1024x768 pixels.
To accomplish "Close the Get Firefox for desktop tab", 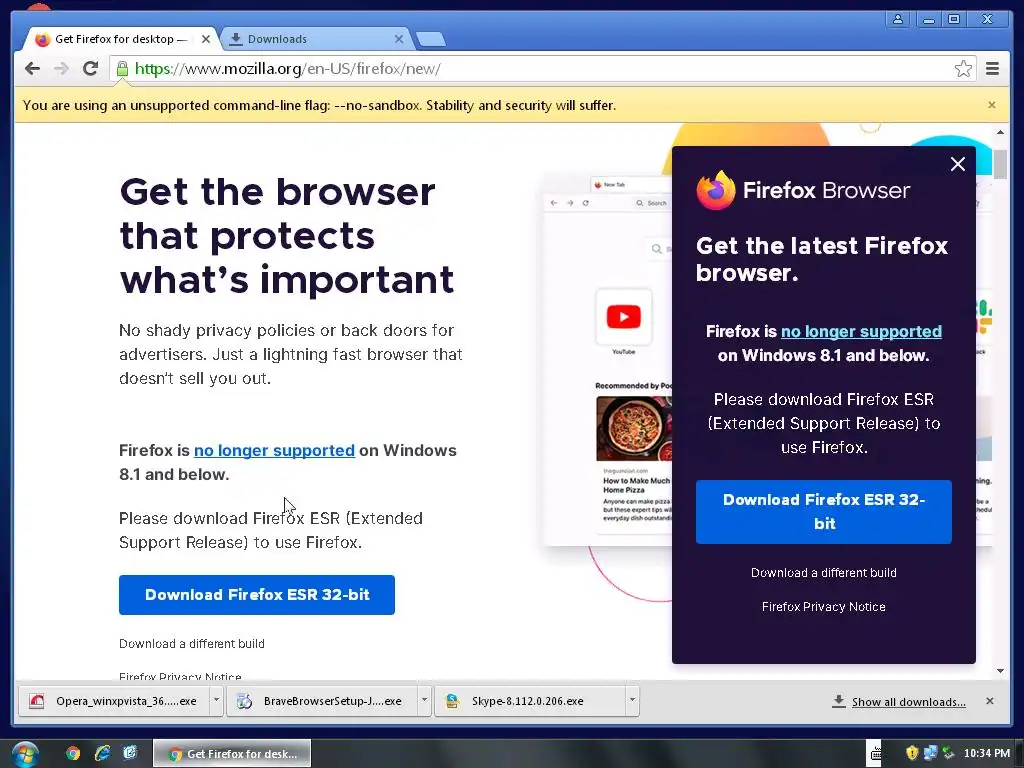I will click(x=206, y=39).
